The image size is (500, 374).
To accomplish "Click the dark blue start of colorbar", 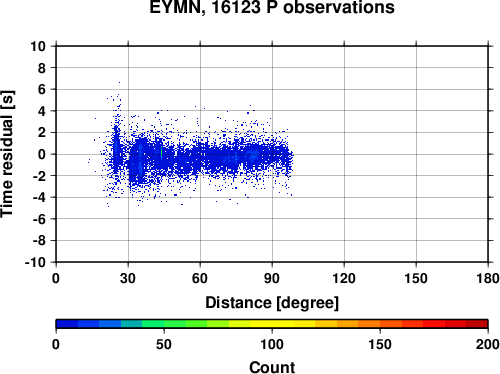I will pos(67,324).
